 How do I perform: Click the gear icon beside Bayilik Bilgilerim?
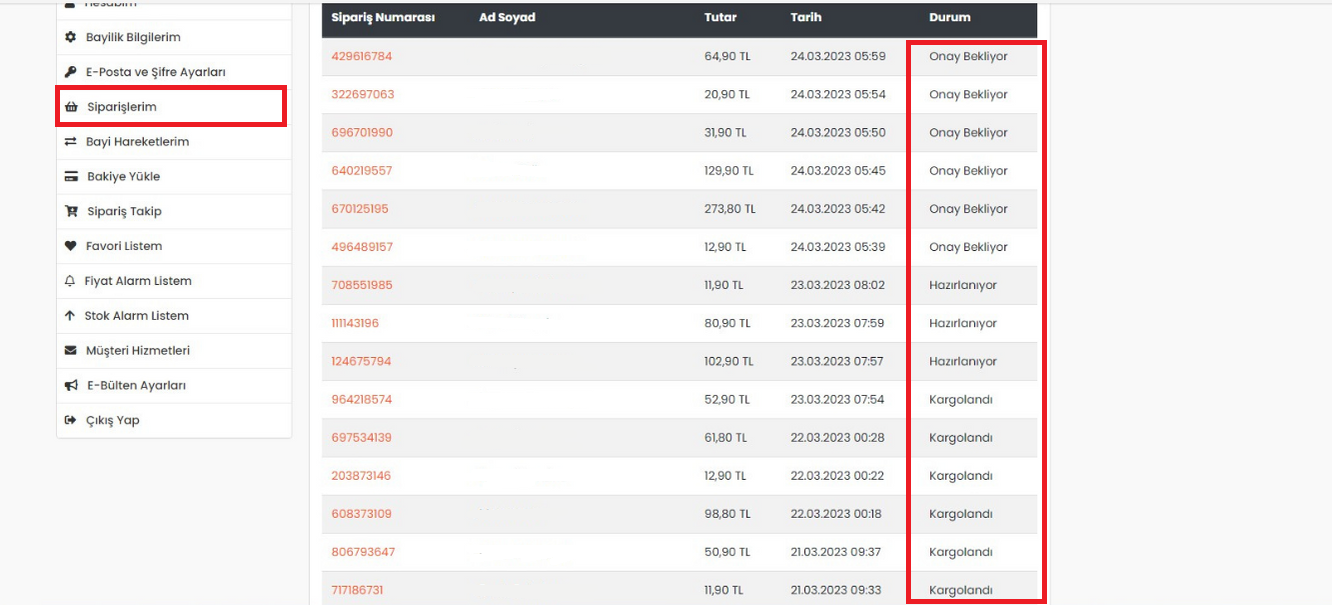pos(70,37)
